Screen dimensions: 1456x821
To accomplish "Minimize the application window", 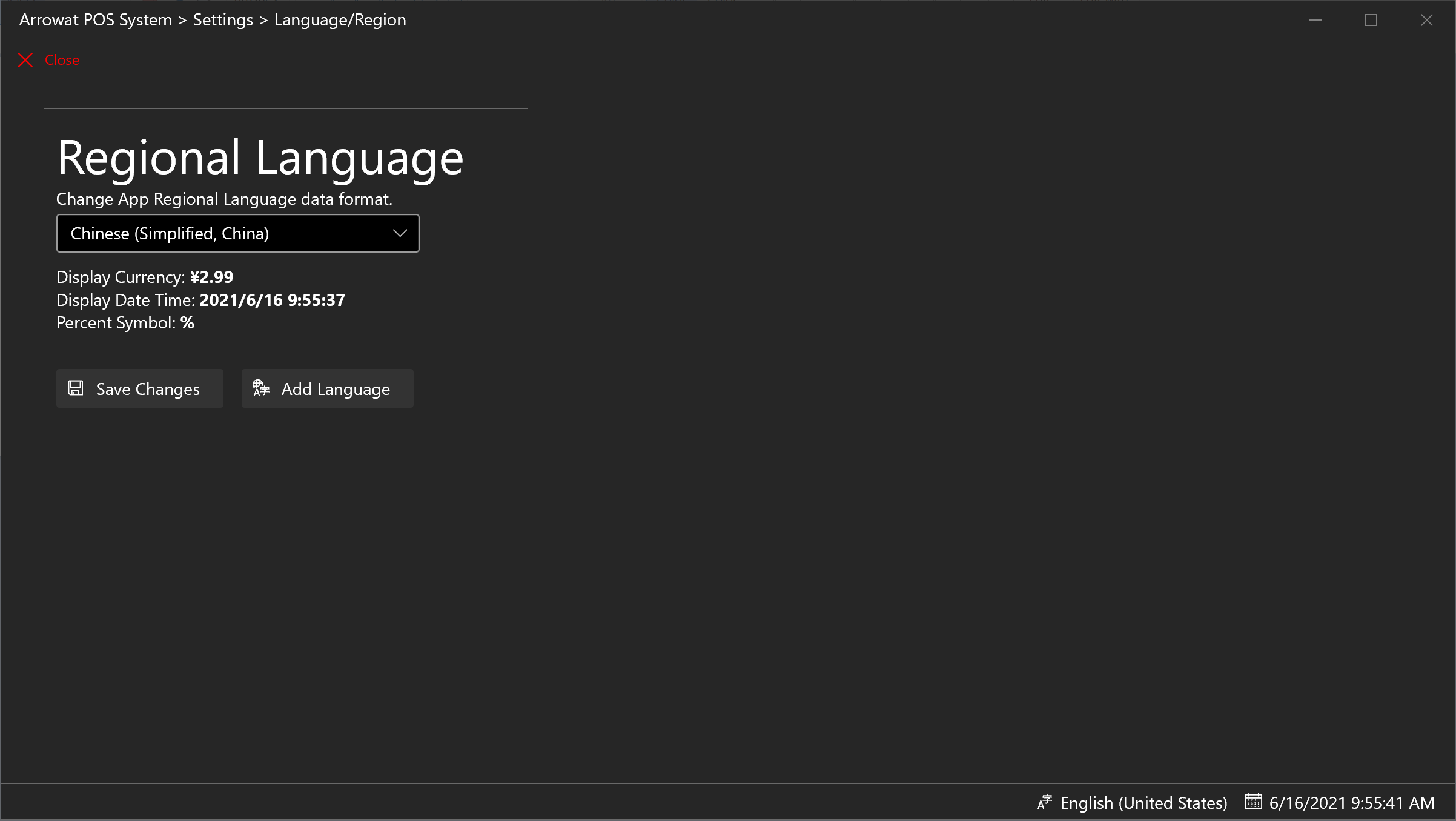I will (1315, 20).
